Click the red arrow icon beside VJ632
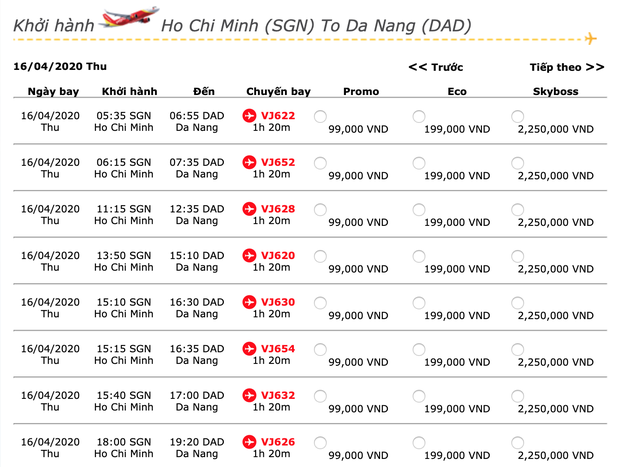Viewport: 620px width, 467px height. (x=249, y=395)
